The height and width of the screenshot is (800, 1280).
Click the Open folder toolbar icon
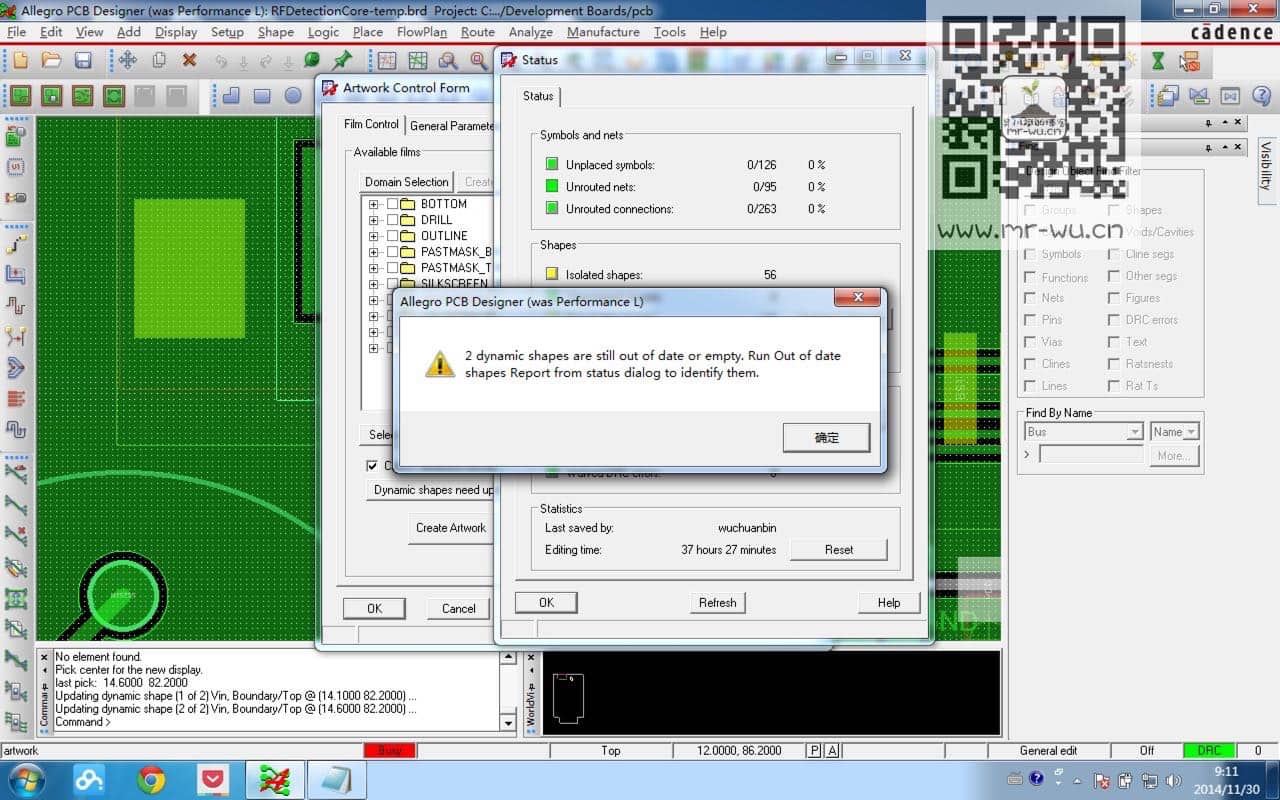52,60
